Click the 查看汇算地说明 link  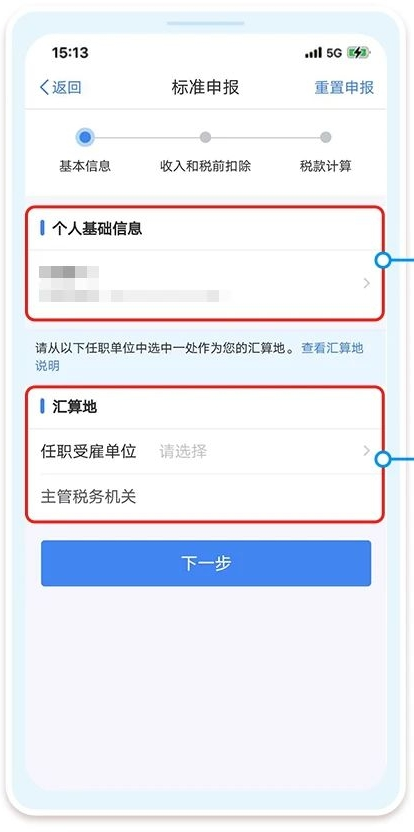(200, 357)
